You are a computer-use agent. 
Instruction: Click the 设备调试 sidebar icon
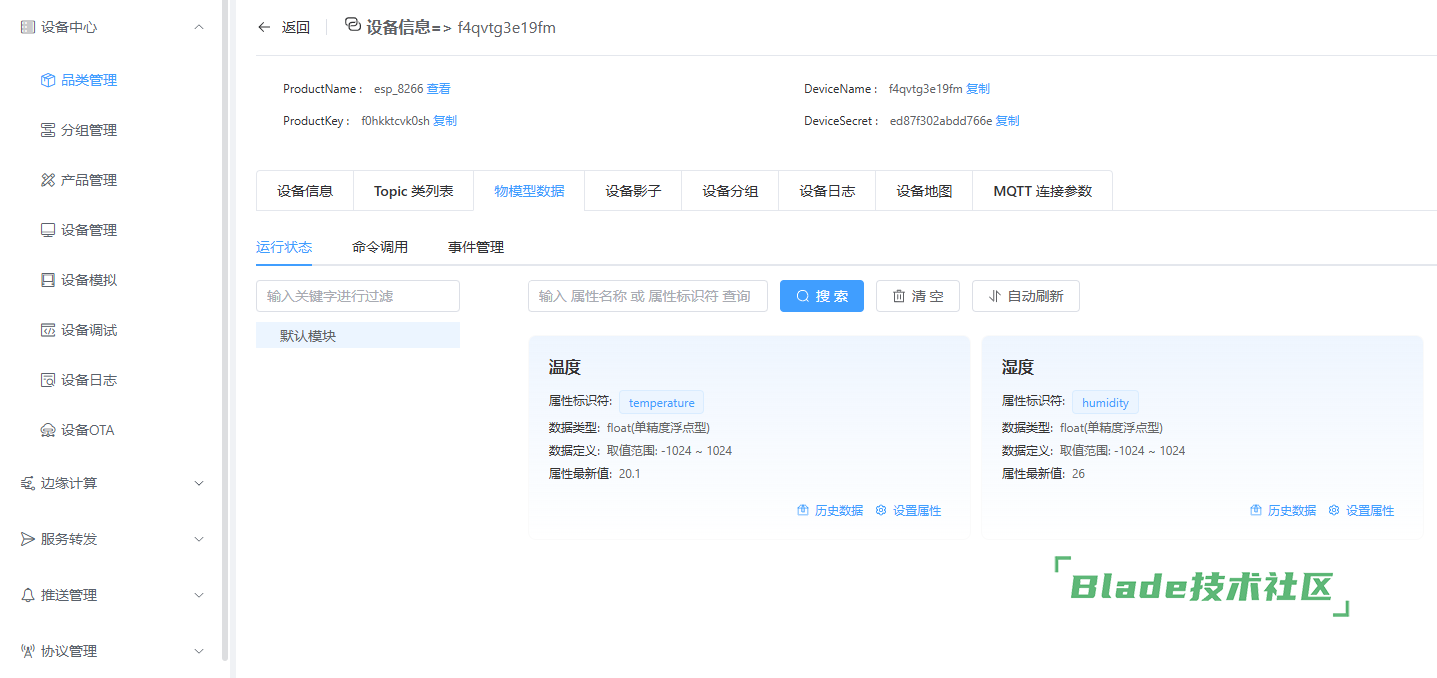pyautogui.click(x=48, y=330)
